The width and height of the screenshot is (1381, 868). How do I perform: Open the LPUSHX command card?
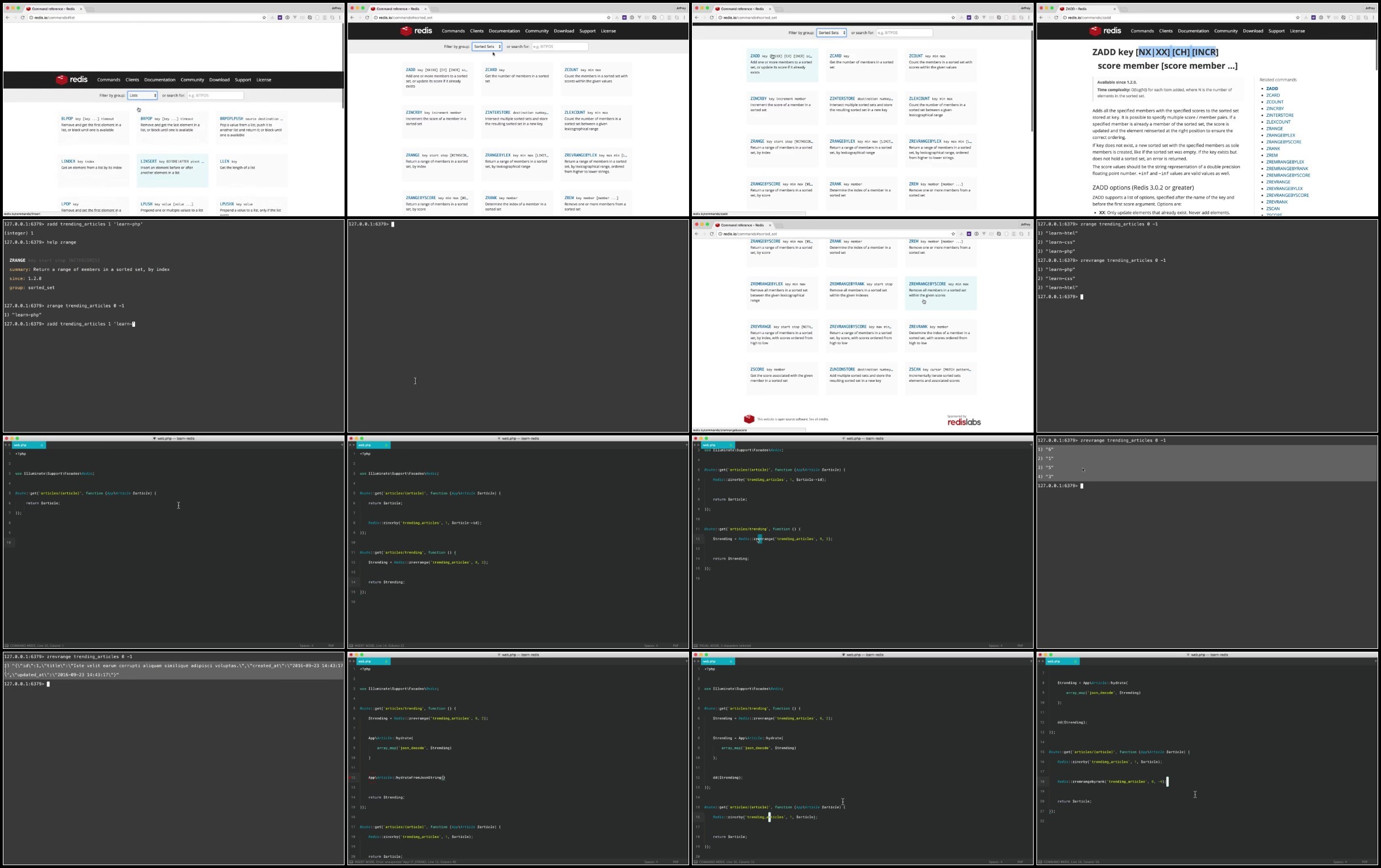(x=252, y=207)
